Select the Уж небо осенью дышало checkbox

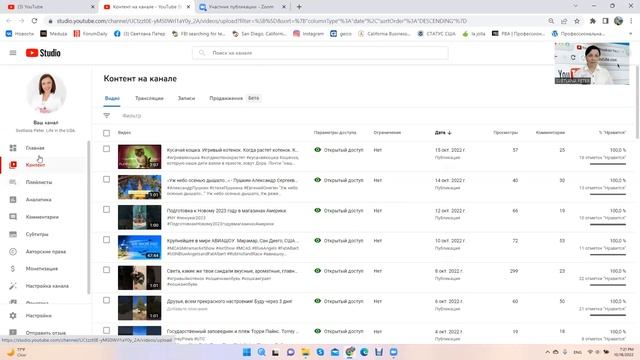pos(107,179)
